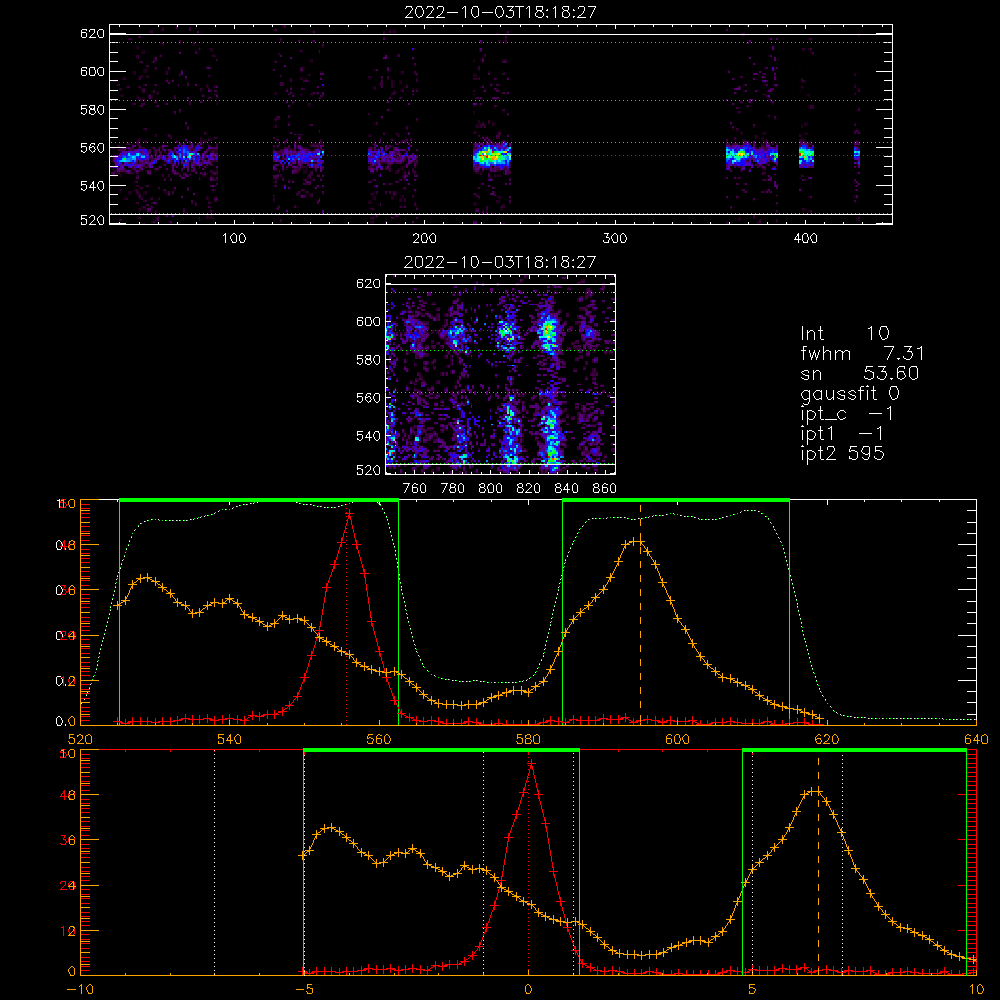Click the 'Int 10' readout
The height and width of the screenshot is (1000, 1000).
coord(844,334)
